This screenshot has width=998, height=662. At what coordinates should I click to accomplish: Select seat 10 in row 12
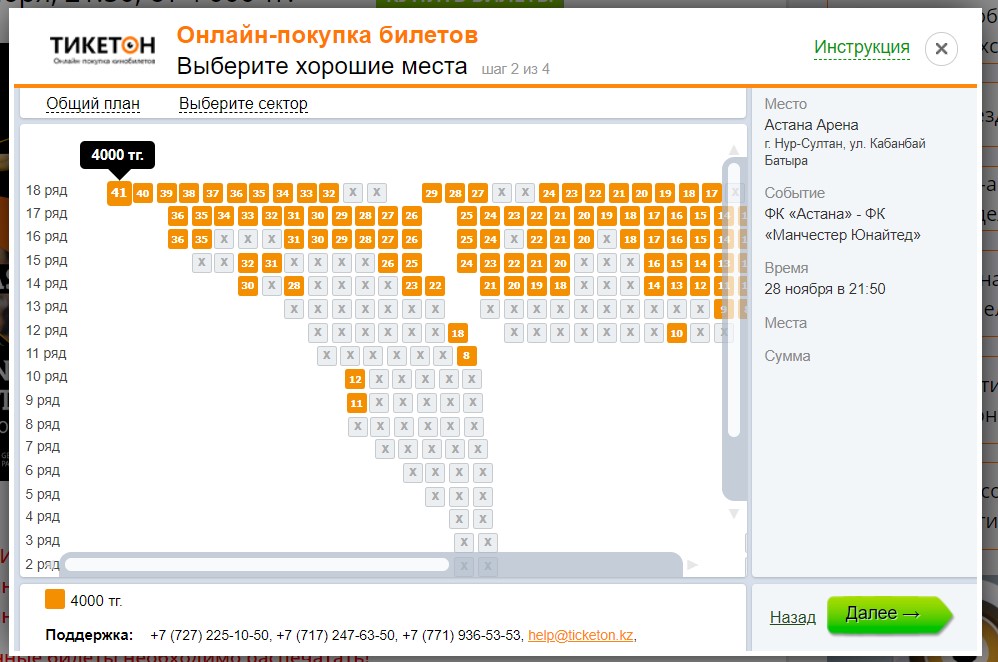pos(676,333)
